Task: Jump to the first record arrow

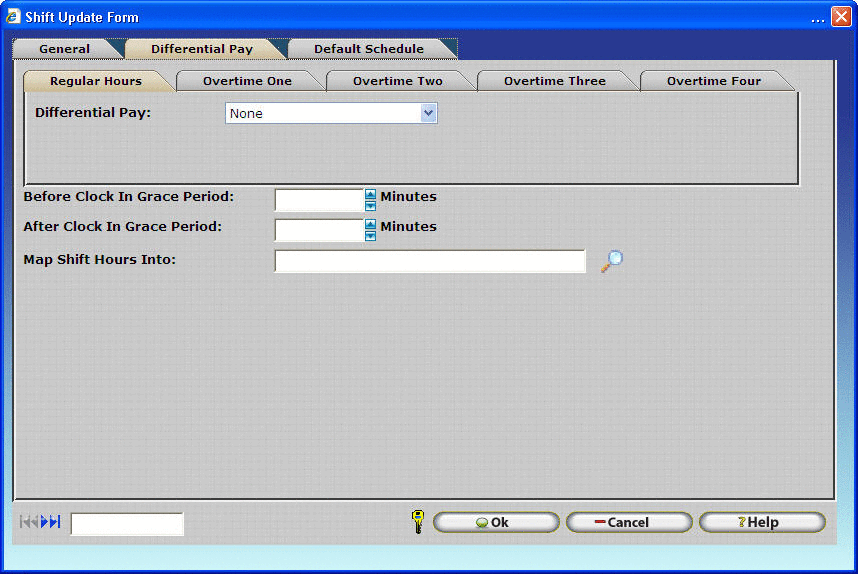Action: (x=25, y=522)
